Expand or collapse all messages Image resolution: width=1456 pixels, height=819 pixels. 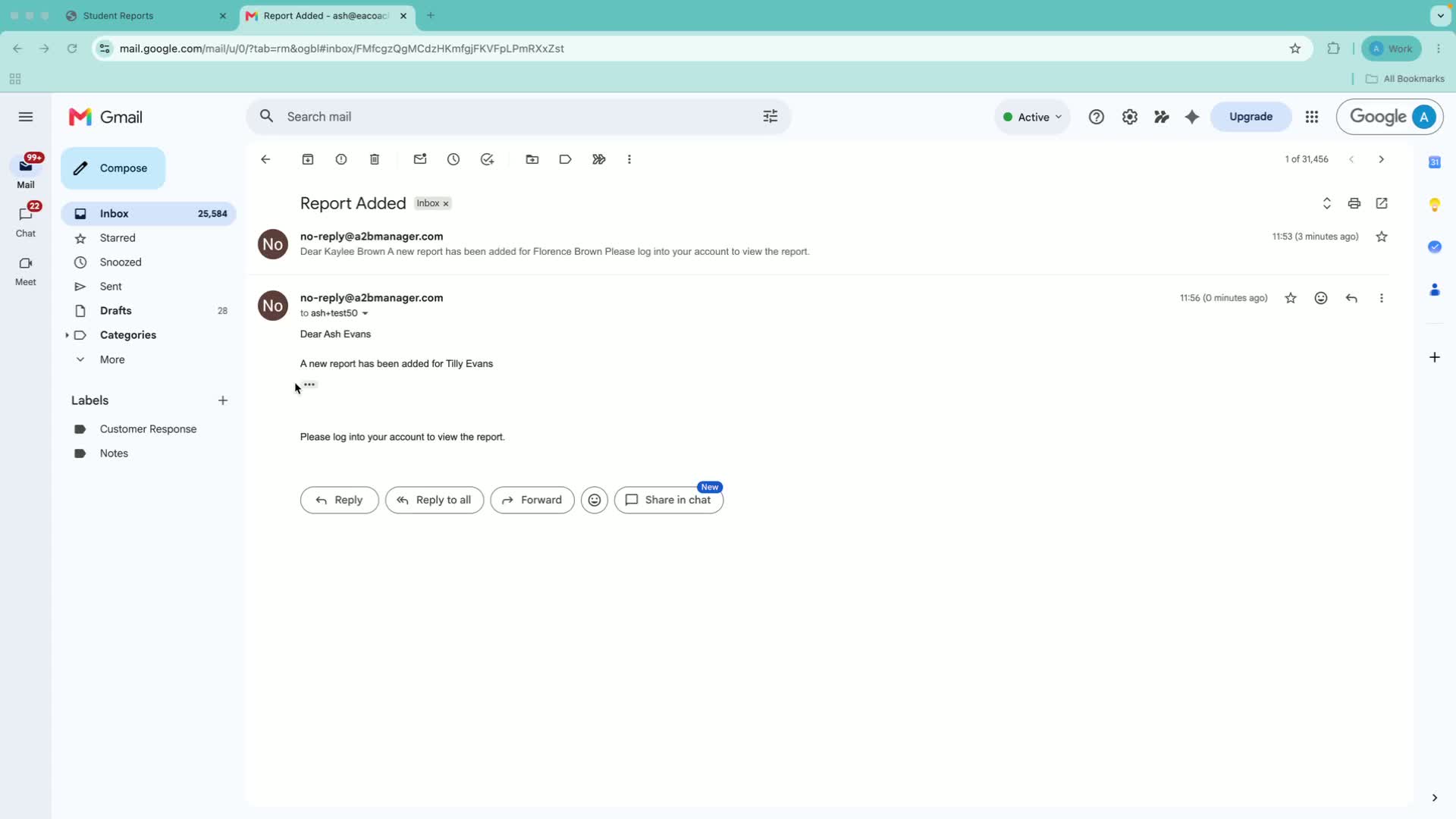[1327, 203]
